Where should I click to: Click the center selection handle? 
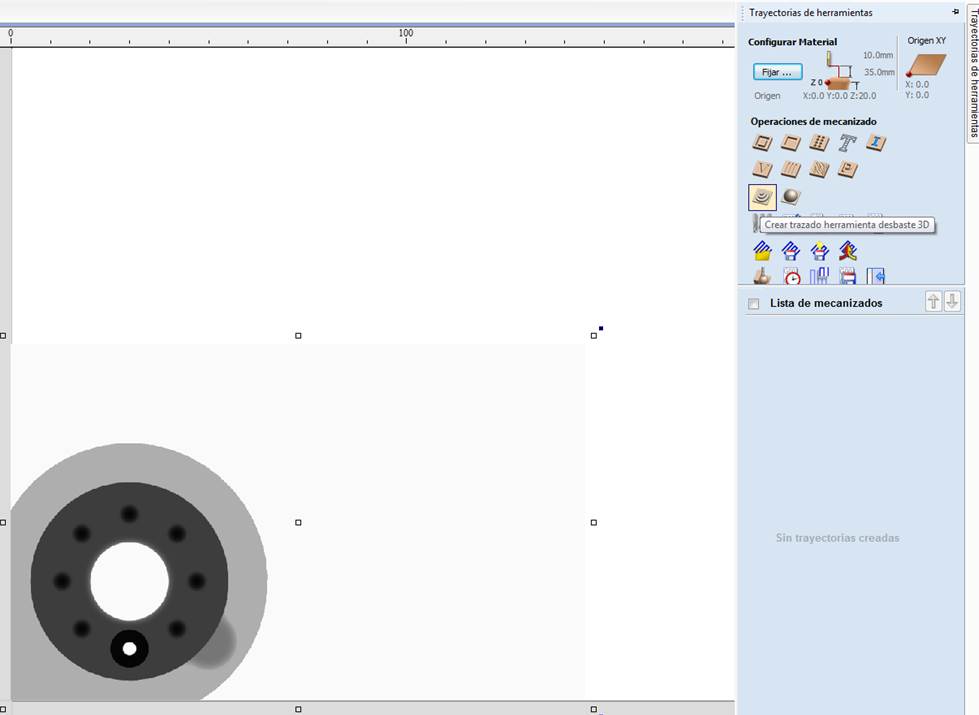pos(298,523)
